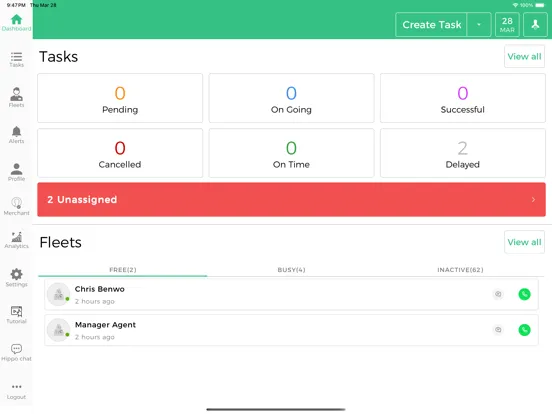Expand the 2 Unassigned banner chevron

tap(533, 200)
